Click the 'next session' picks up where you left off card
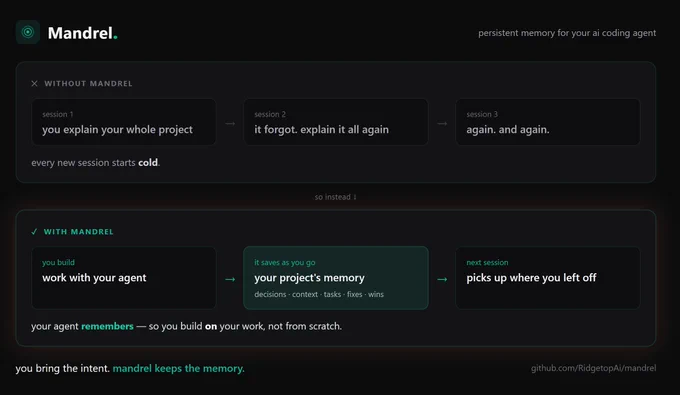The width and height of the screenshot is (680, 395). (548, 278)
